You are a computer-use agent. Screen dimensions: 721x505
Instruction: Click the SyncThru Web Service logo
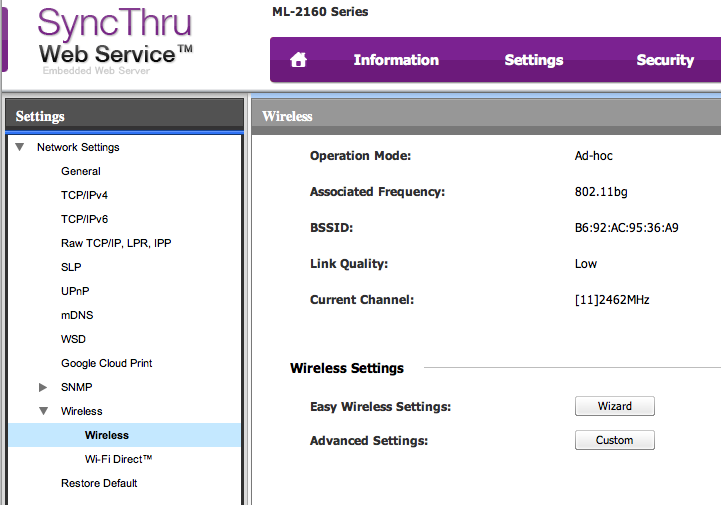pyautogui.click(x=115, y=40)
